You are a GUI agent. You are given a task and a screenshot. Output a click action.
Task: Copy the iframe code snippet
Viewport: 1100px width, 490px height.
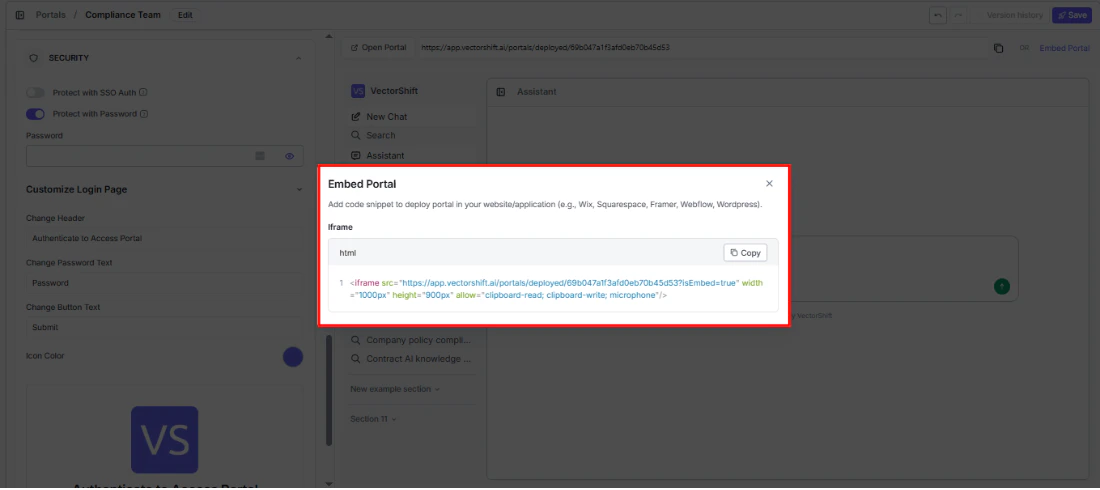click(x=745, y=253)
